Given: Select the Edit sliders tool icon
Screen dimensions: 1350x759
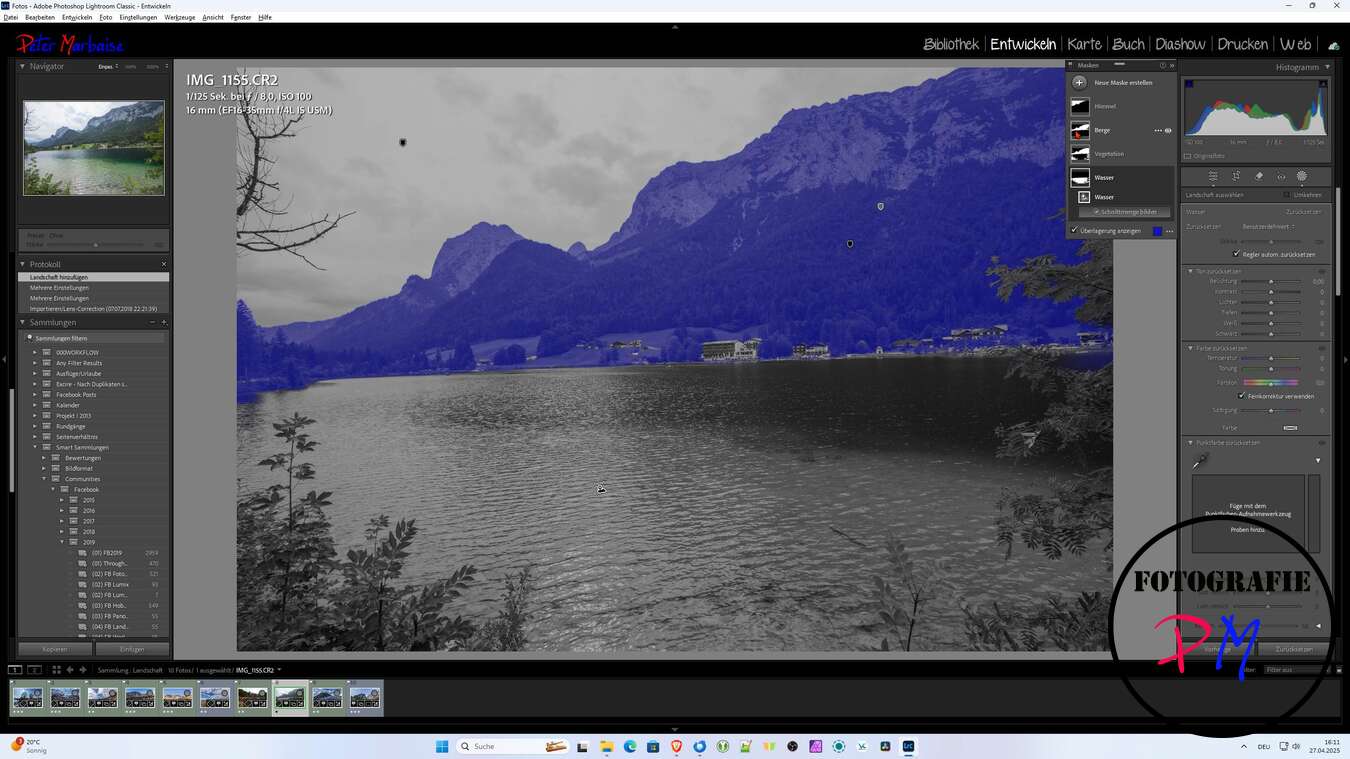Looking at the screenshot, I should click(1213, 176).
